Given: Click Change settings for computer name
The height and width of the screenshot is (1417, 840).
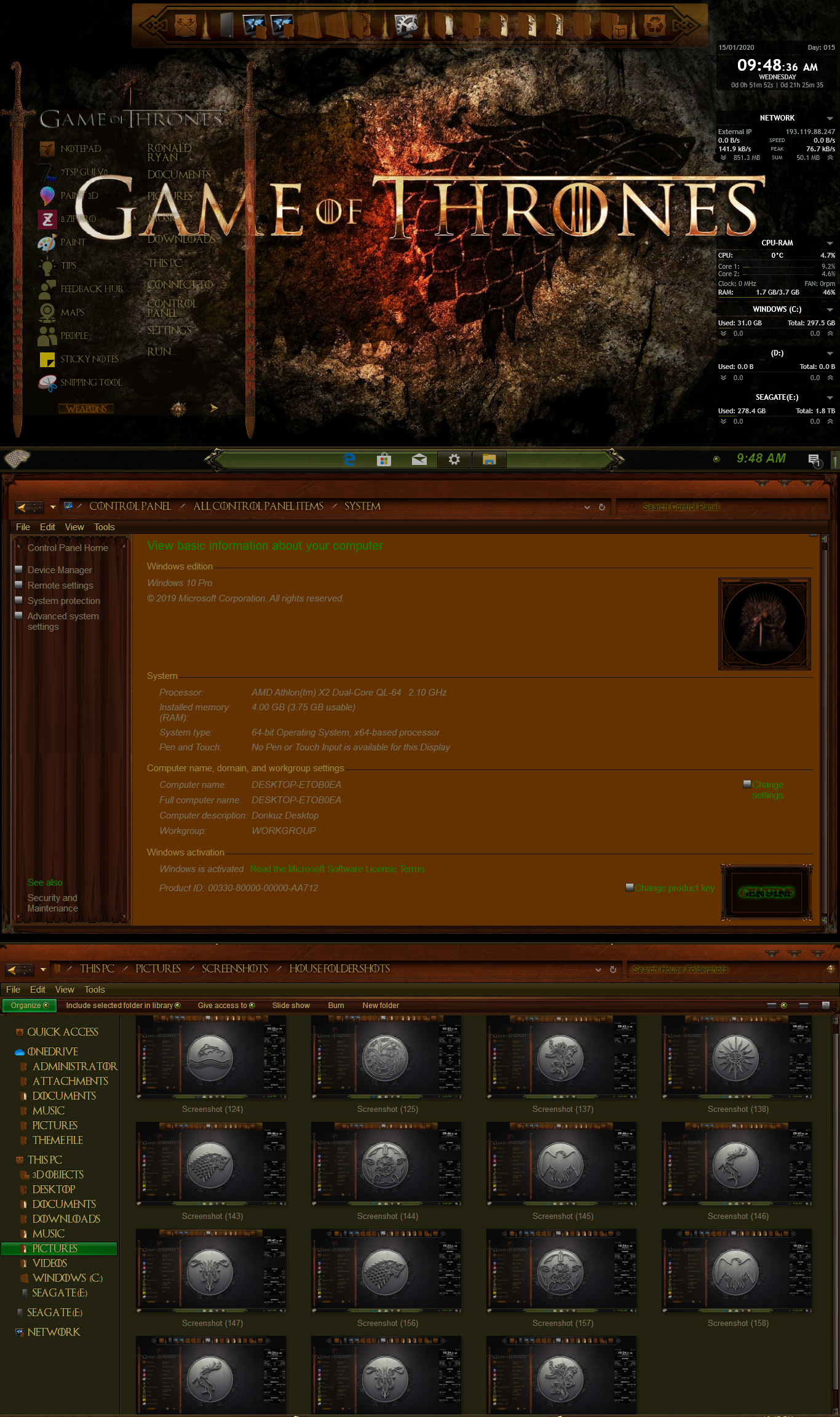Looking at the screenshot, I should 767,790.
